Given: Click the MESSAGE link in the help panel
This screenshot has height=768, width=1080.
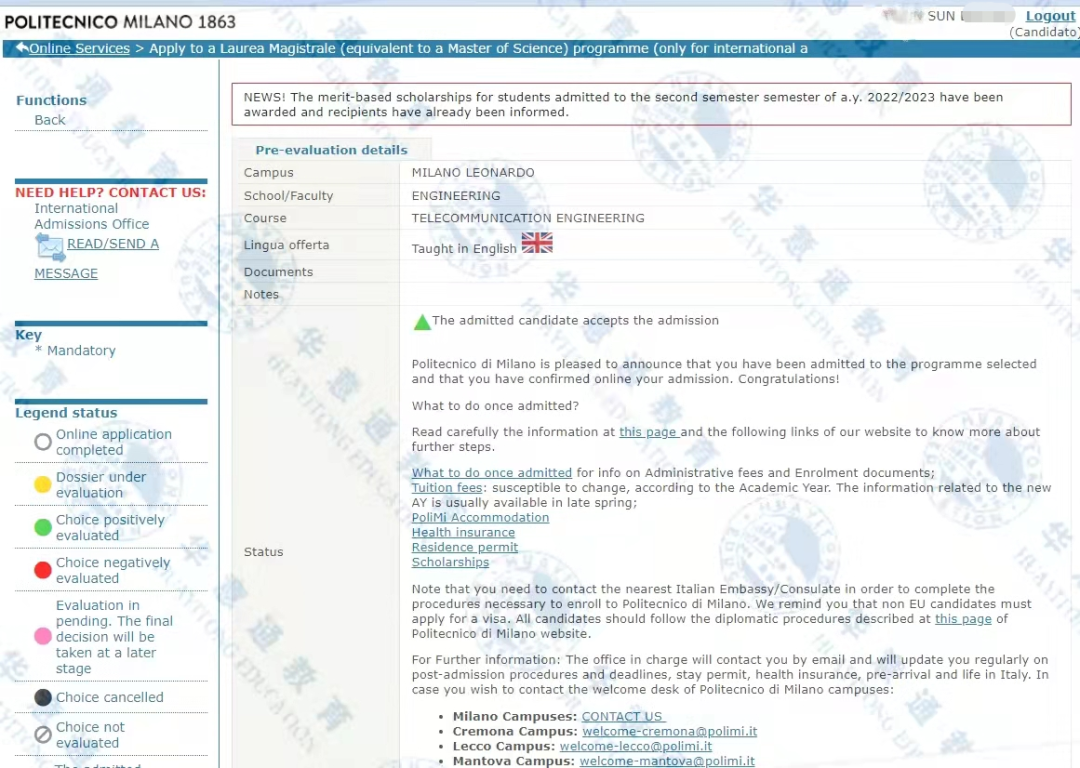Looking at the screenshot, I should pos(66,273).
